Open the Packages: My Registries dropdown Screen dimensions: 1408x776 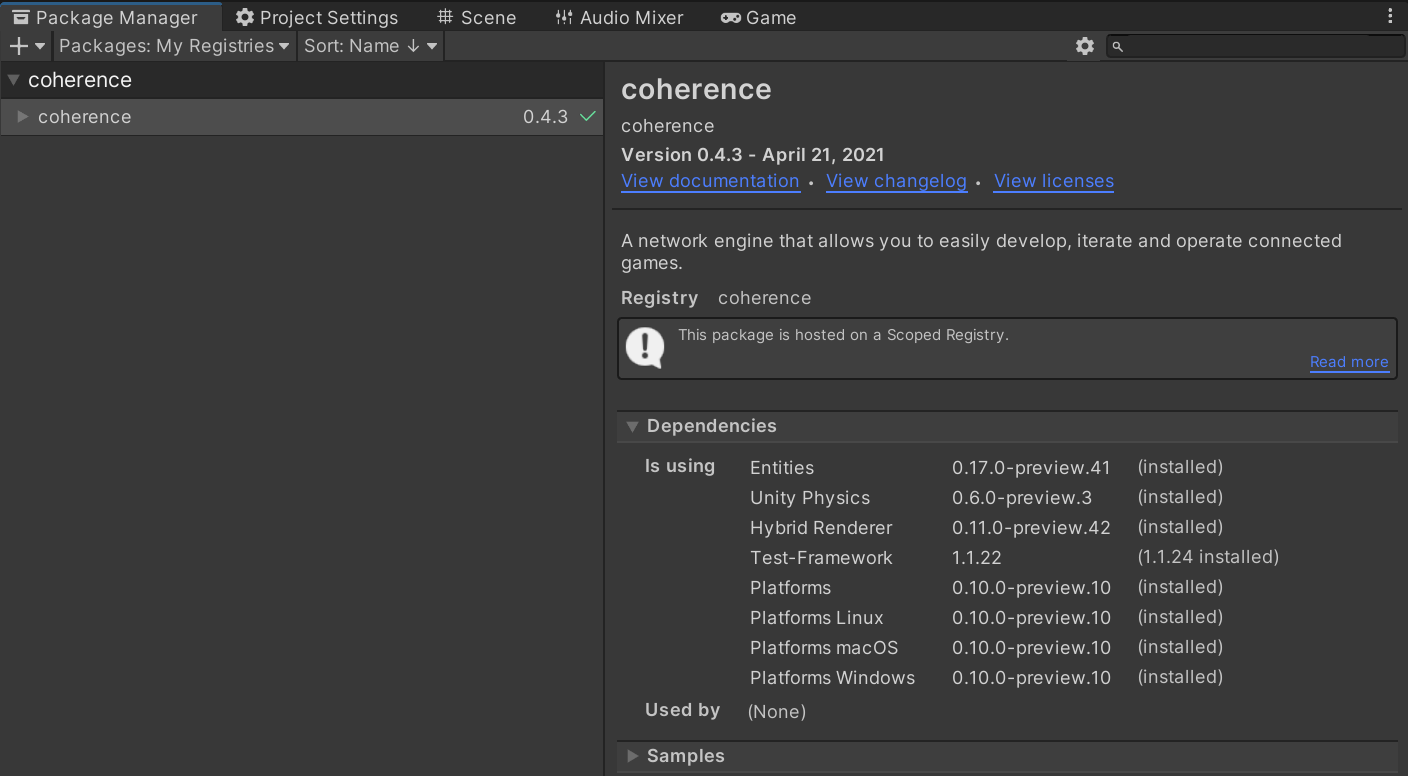point(174,46)
